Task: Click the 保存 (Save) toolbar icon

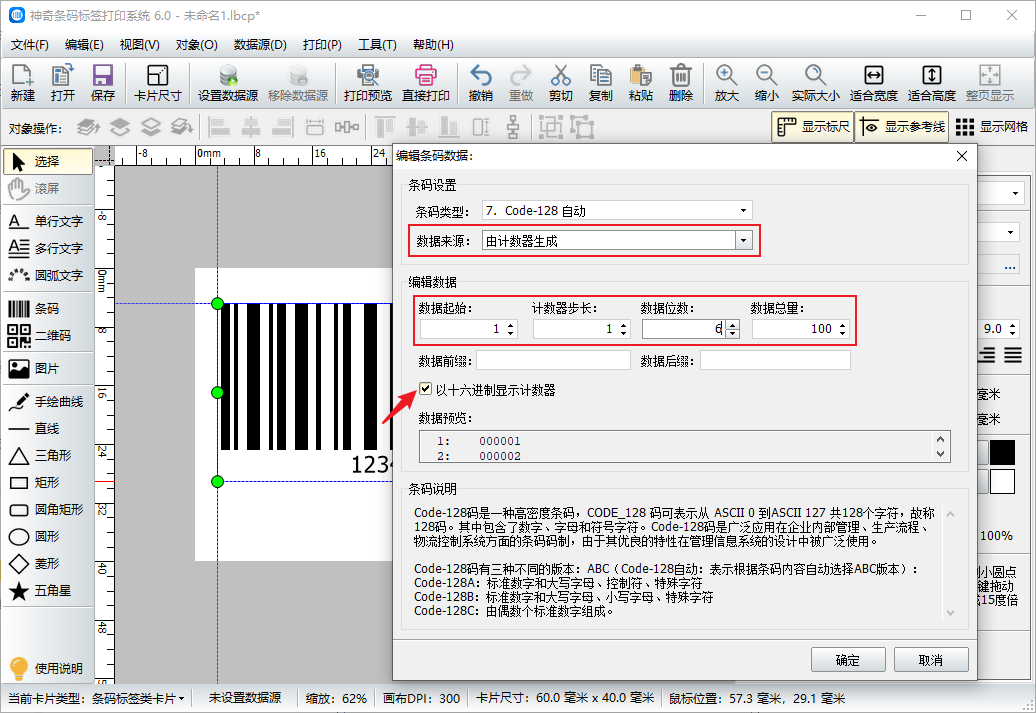Action: click(102, 83)
